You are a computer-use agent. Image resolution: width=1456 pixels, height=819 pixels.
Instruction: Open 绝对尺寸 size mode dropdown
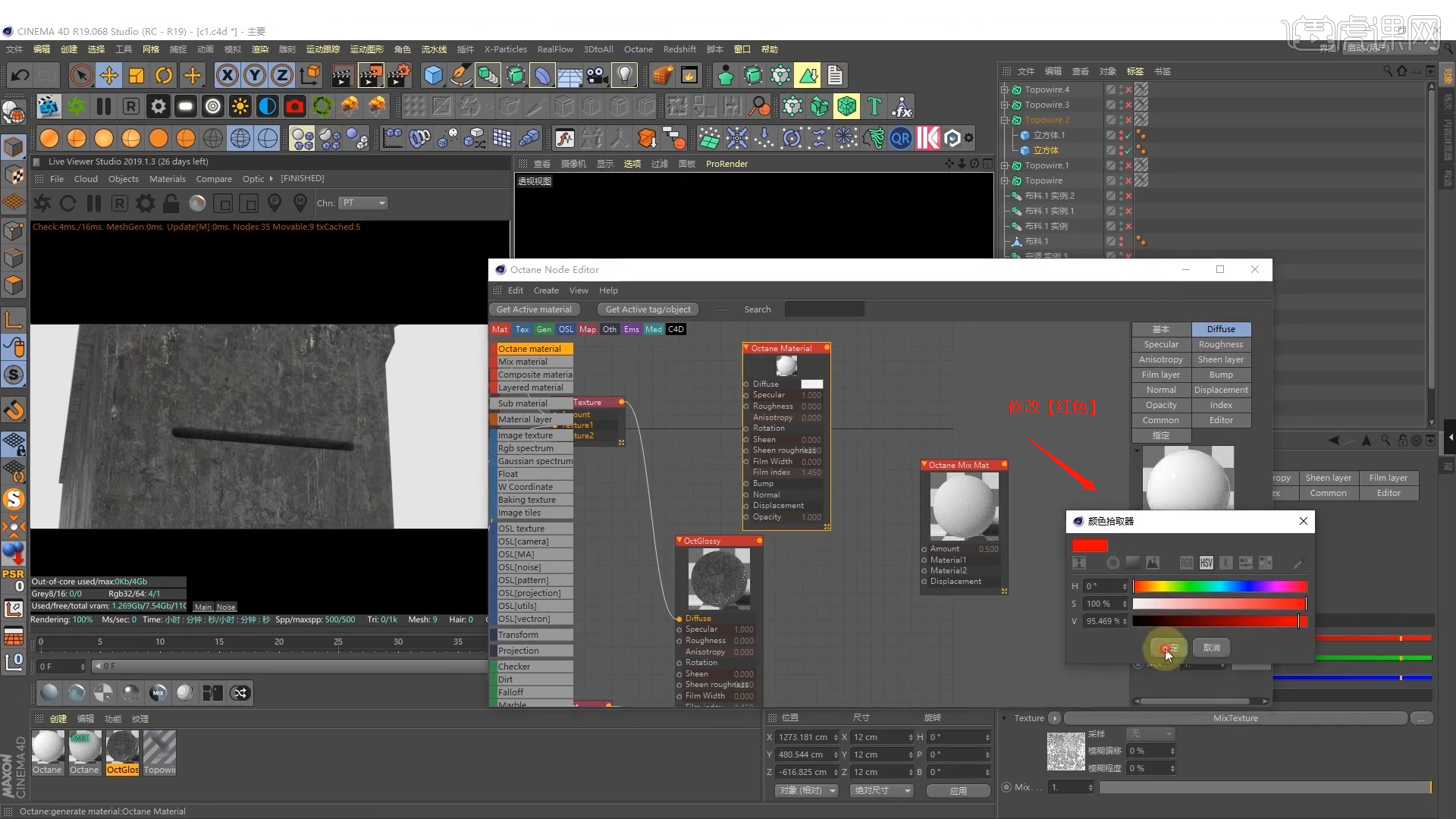[880, 791]
